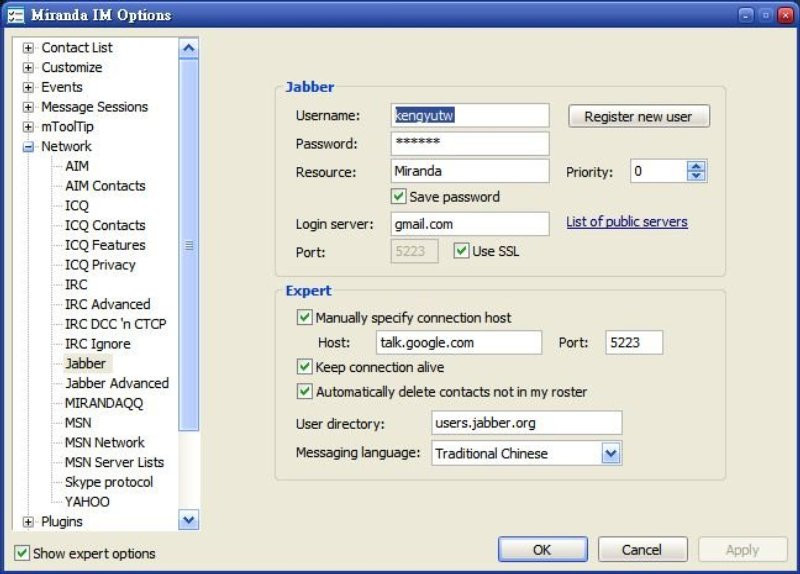This screenshot has width=800, height=574.
Task: Select the Jabber tree entry
Action: pyautogui.click(x=86, y=364)
